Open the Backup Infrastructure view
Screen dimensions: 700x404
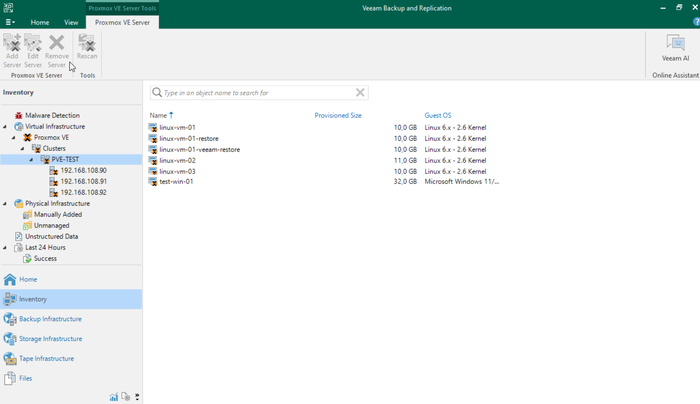point(50,319)
